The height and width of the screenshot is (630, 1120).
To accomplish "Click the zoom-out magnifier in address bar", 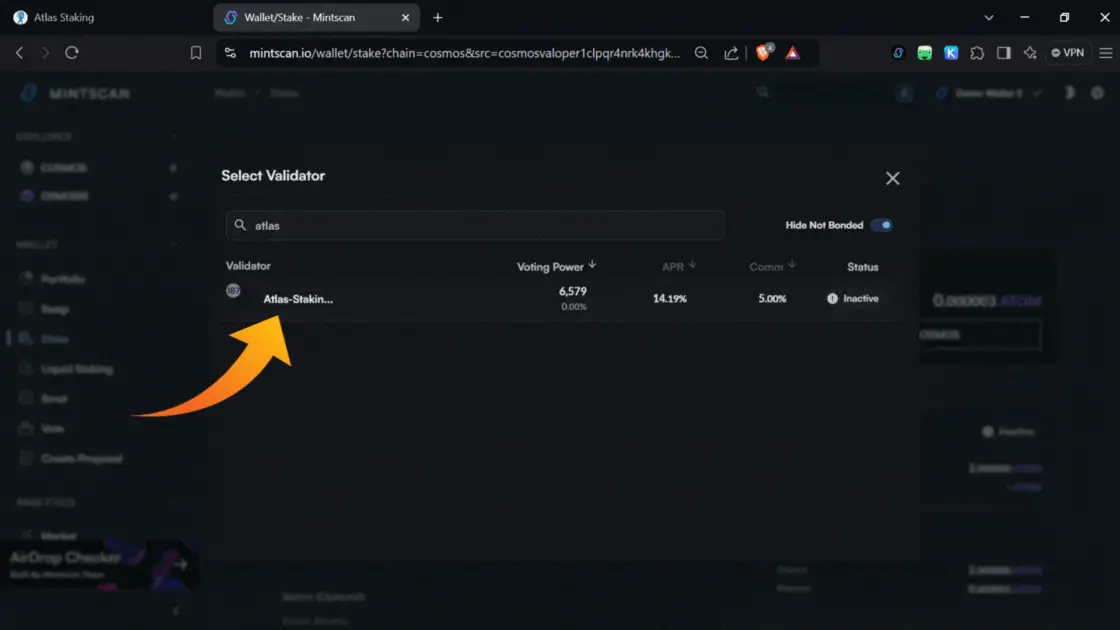I will (702, 53).
